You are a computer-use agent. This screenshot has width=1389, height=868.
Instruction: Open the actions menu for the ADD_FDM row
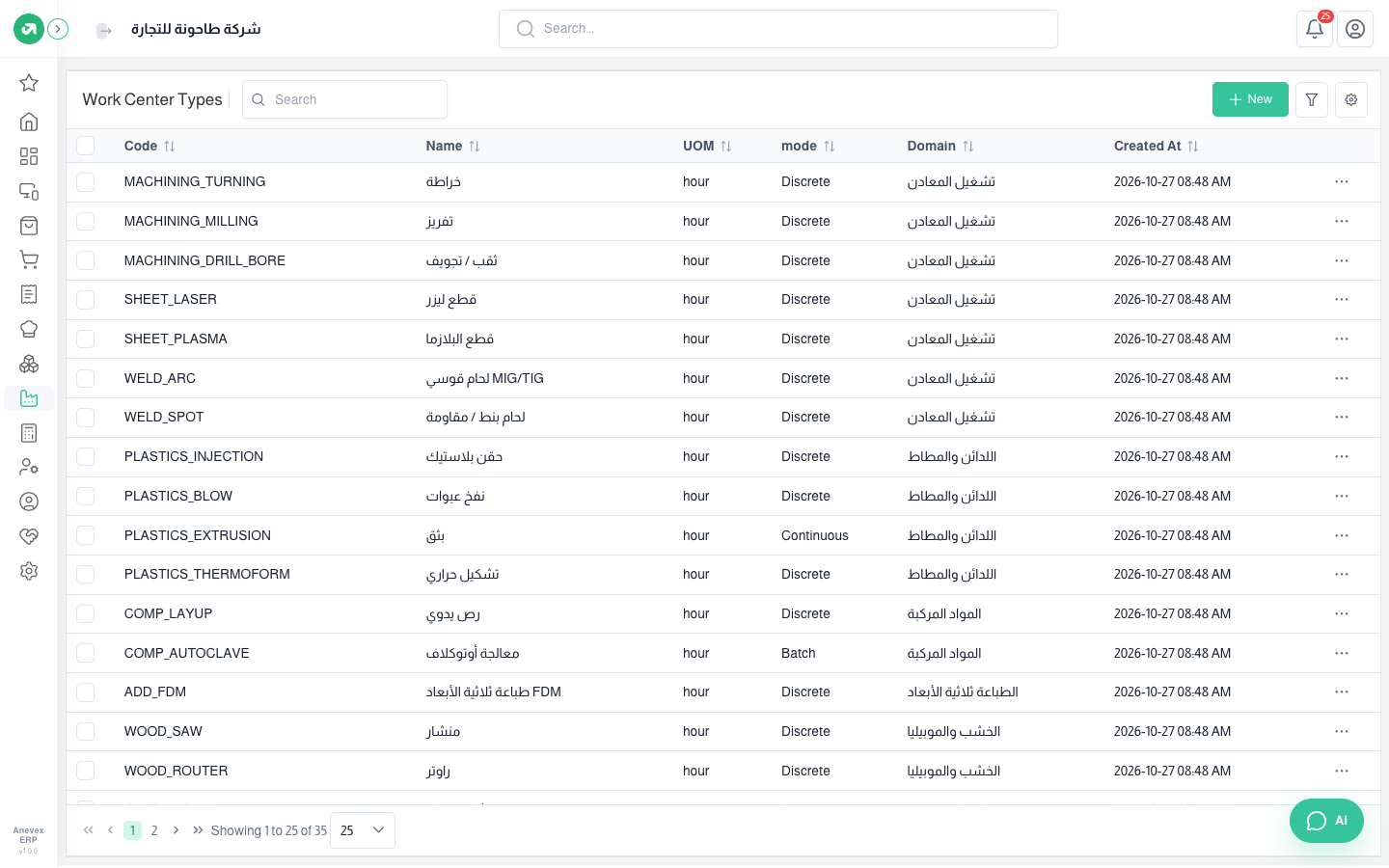click(1342, 692)
